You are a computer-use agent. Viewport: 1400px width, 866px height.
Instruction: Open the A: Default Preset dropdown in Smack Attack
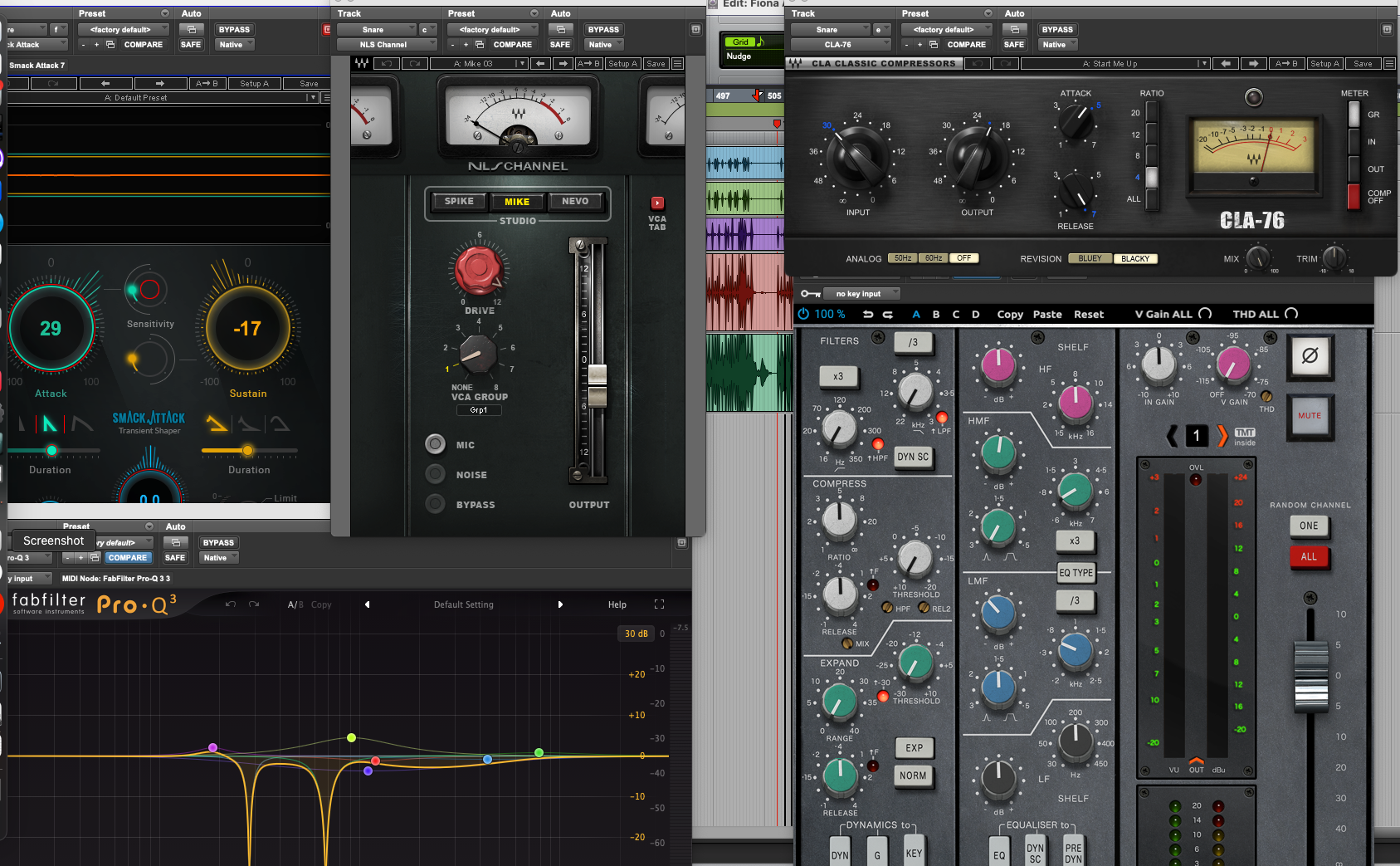point(163,97)
